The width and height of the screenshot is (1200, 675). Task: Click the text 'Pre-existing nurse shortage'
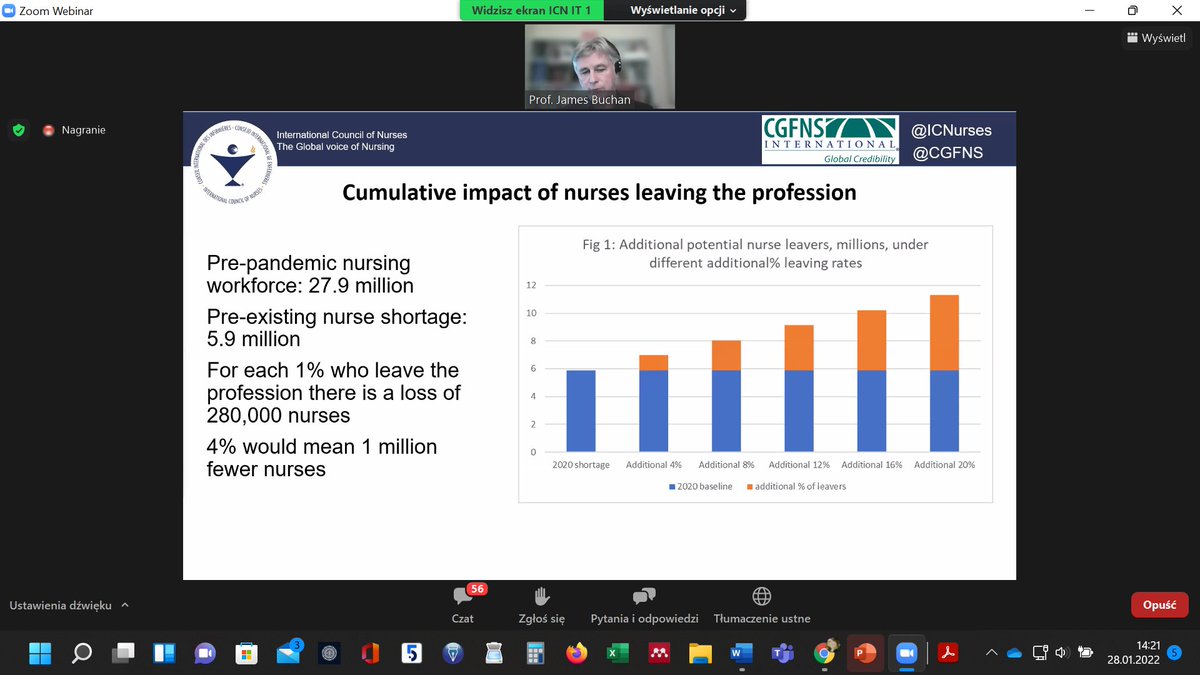337,317
